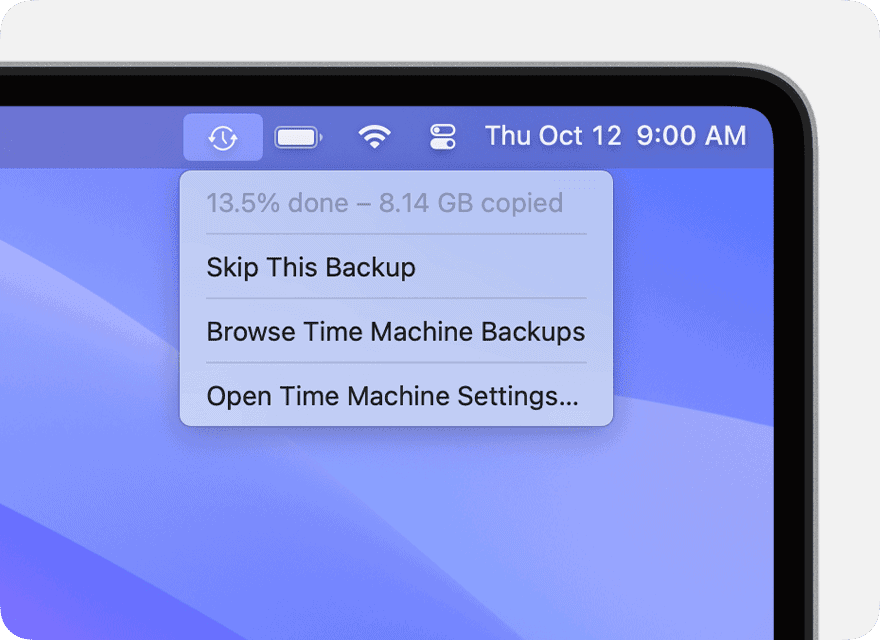Collapse the Time Machine dropdown via its highlighted icon

coord(223,138)
